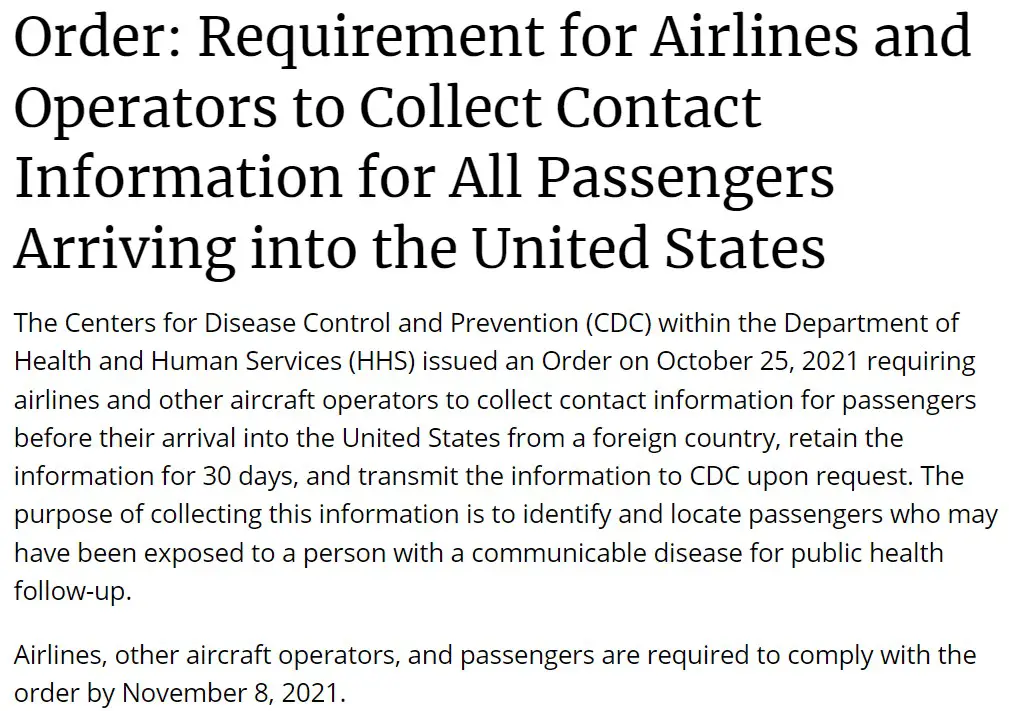Click the word "follow-up."
Viewport: 1009px width, 711px height.
(73, 591)
